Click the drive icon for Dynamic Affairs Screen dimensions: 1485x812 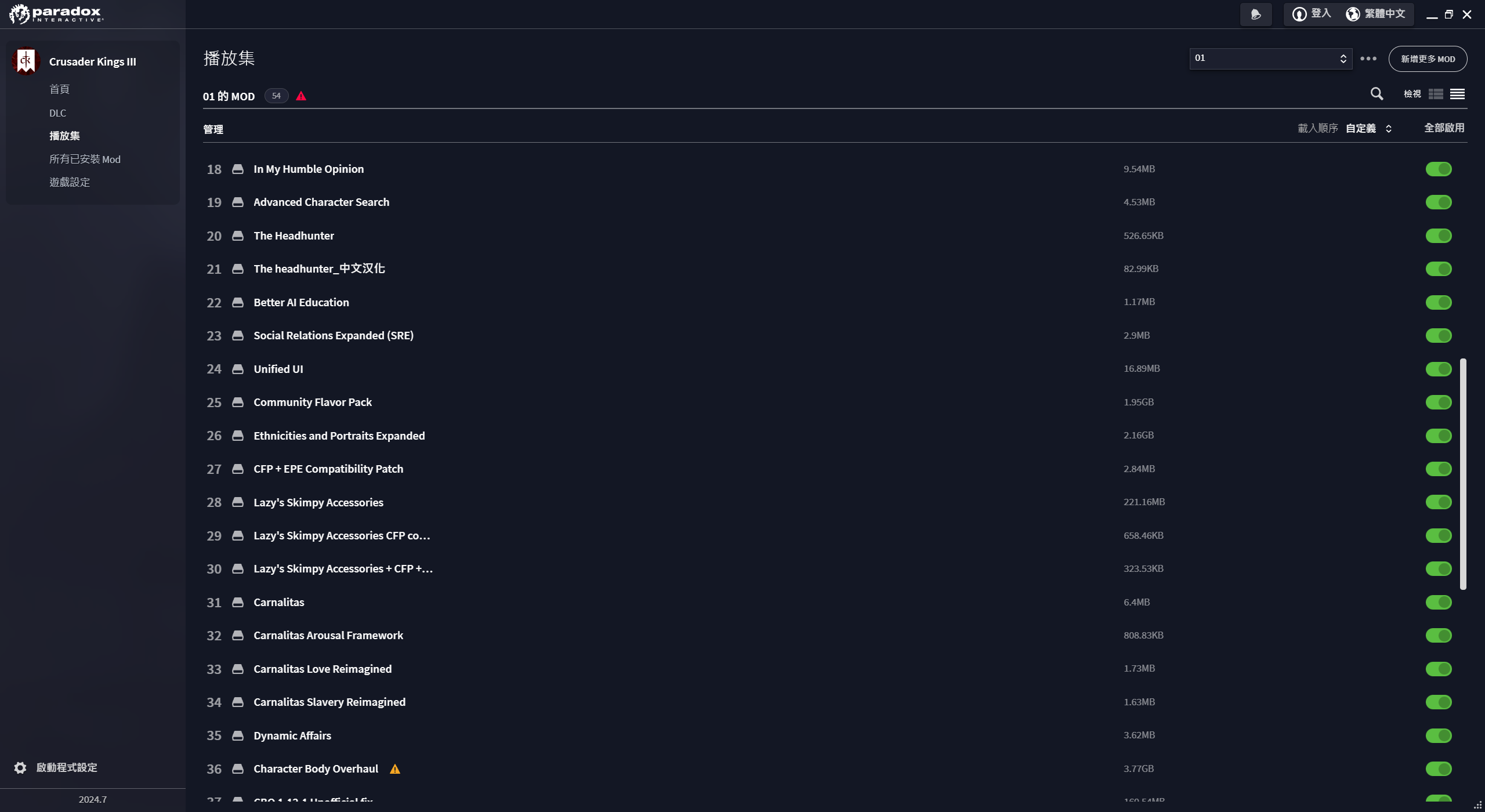(x=238, y=736)
